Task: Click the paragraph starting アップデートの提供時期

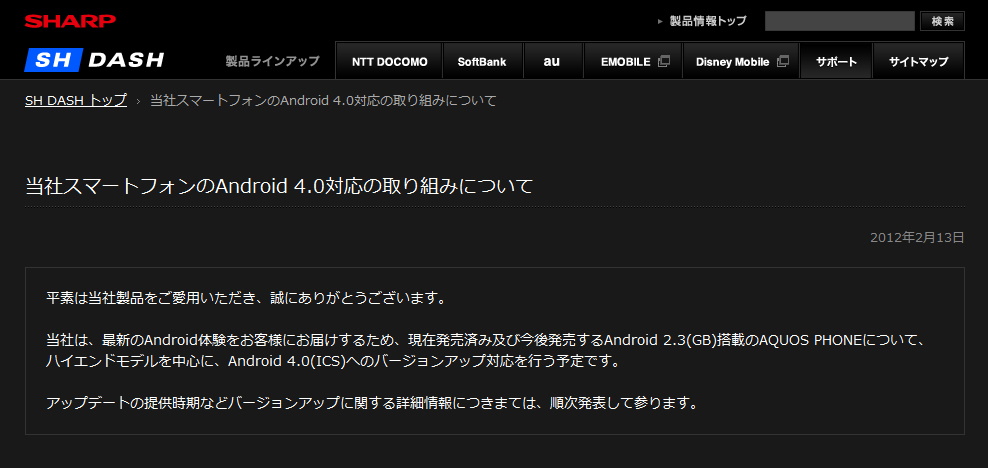Action: 372,402
